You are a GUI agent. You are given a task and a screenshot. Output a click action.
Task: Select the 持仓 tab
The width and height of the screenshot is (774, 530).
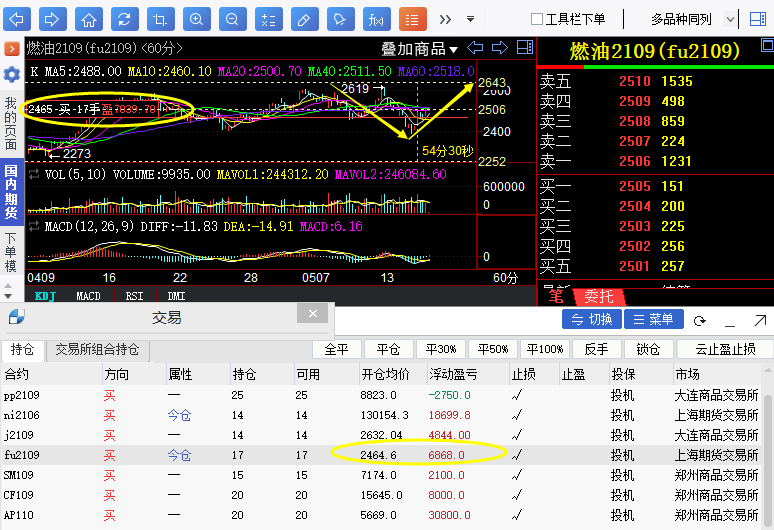pyautogui.click(x=23, y=350)
